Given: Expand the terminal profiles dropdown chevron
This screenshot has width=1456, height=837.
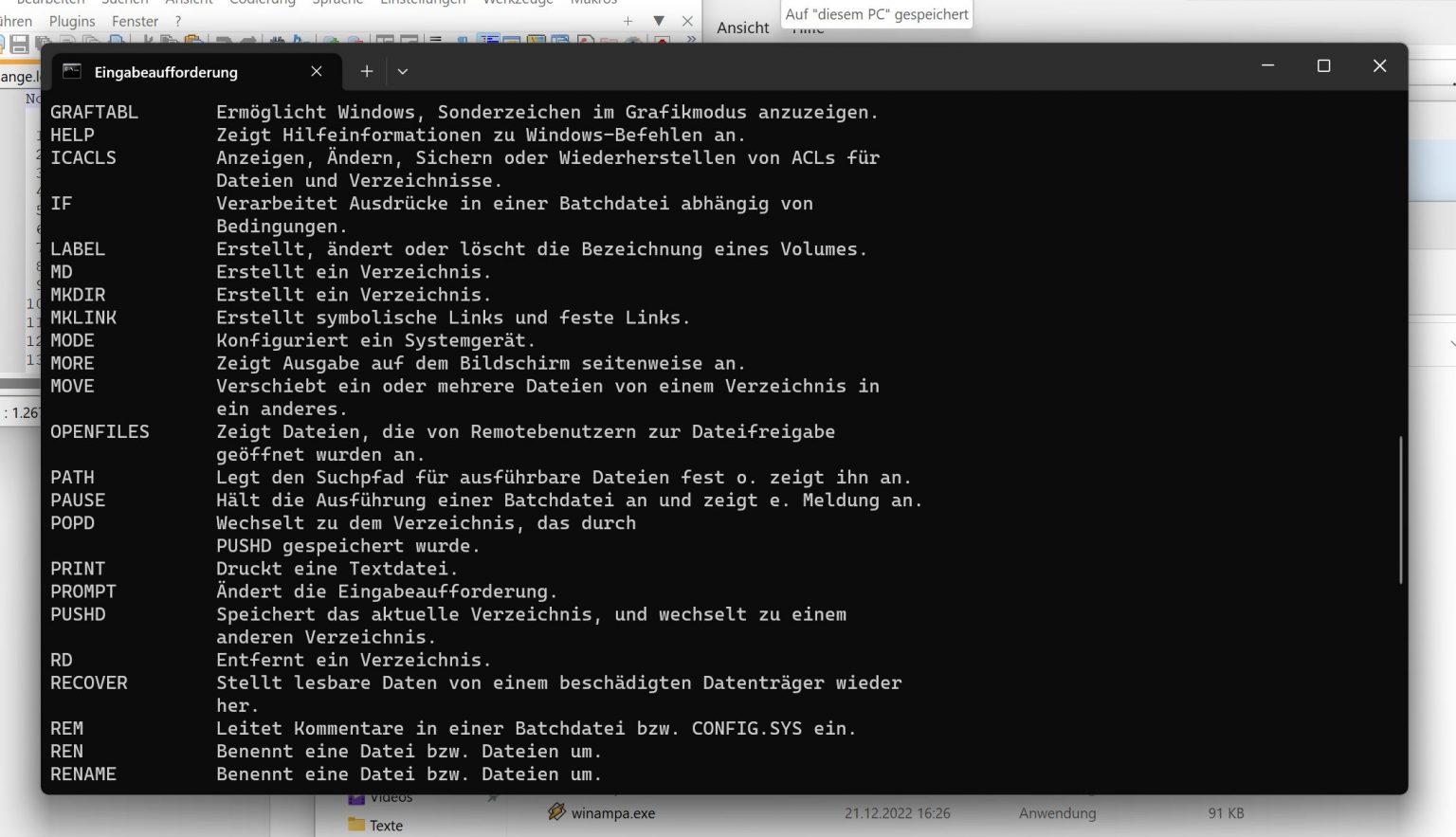Looking at the screenshot, I should pyautogui.click(x=403, y=71).
